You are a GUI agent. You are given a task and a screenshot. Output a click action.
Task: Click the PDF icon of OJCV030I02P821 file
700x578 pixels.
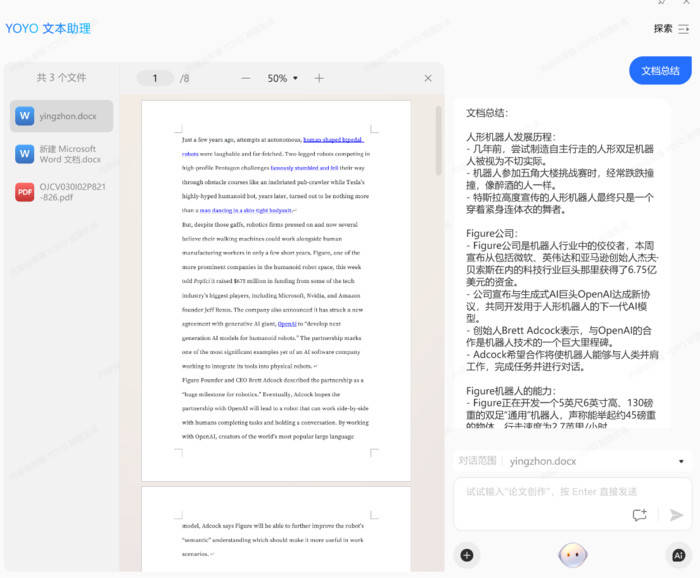point(25,192)
